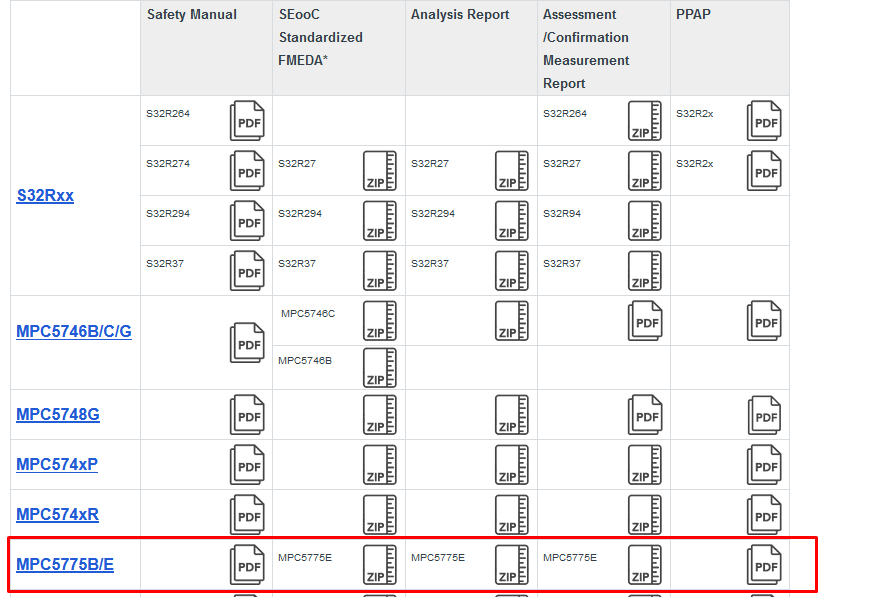
Task: Download the MPC5775B/E PPAP PDF
Action: pos(764,564)
